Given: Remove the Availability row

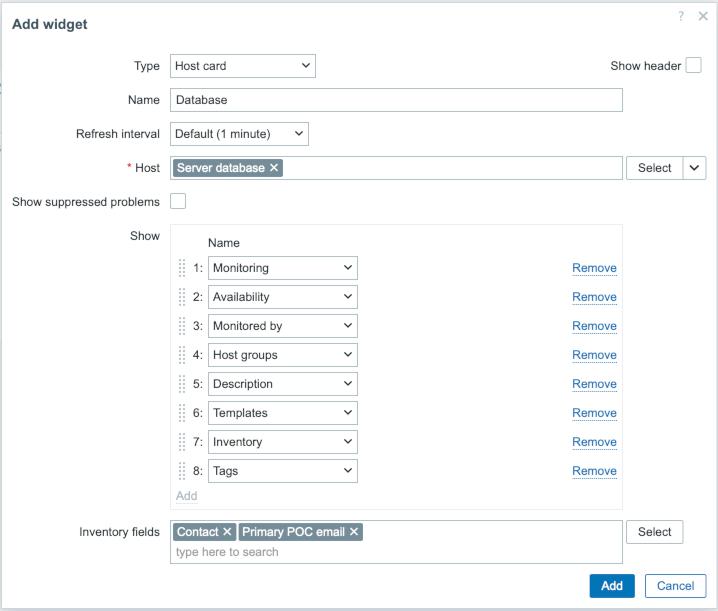Looking at the screenshot, I should pyautogui.click(x=594, y=297).
